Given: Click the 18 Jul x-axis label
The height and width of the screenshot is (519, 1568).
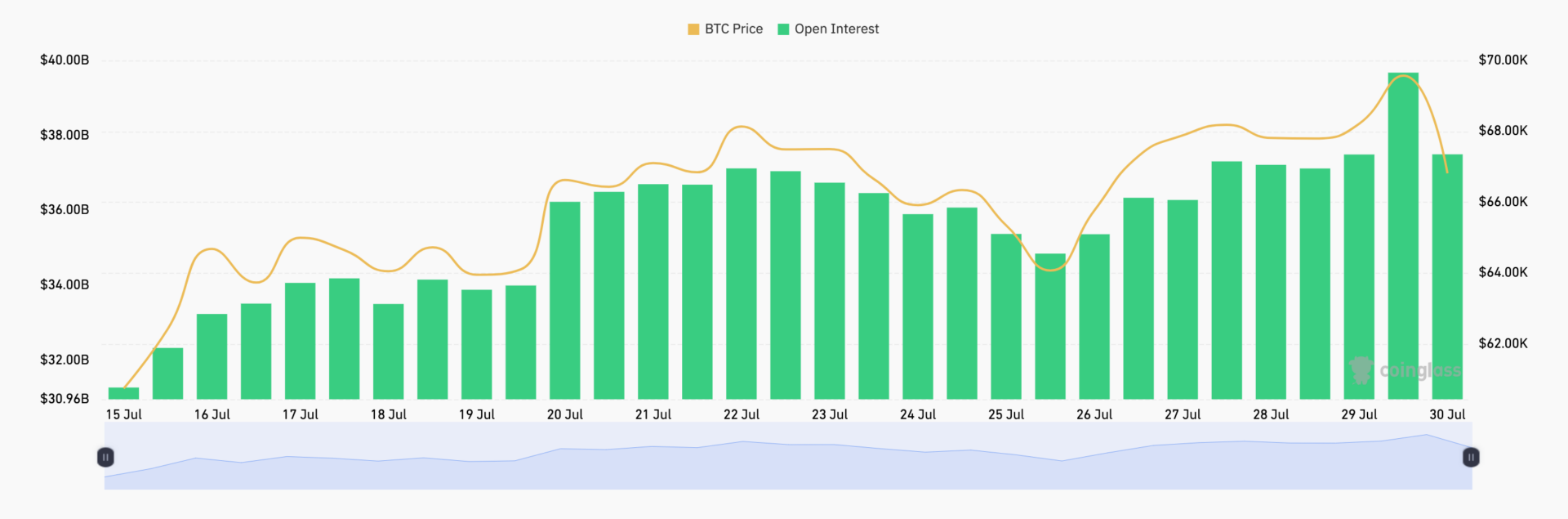Looking at the screenshot, I should (389, 414).
